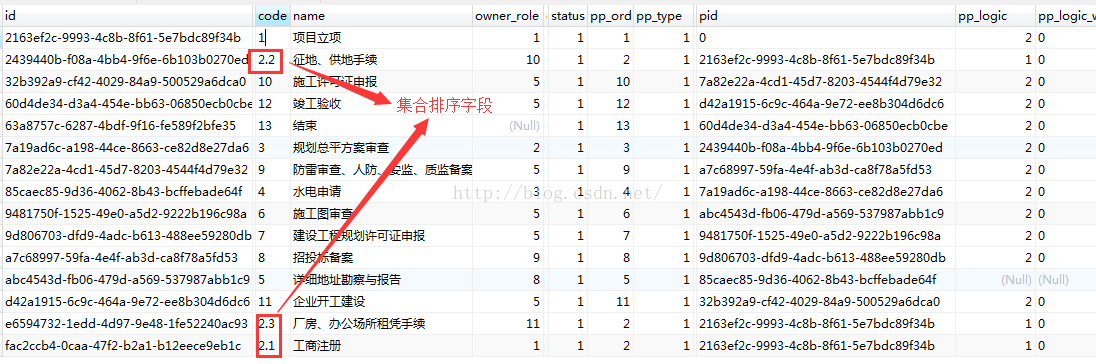Select the pp_logic column header
The image size is (1096, 364).
click(995, 16)
